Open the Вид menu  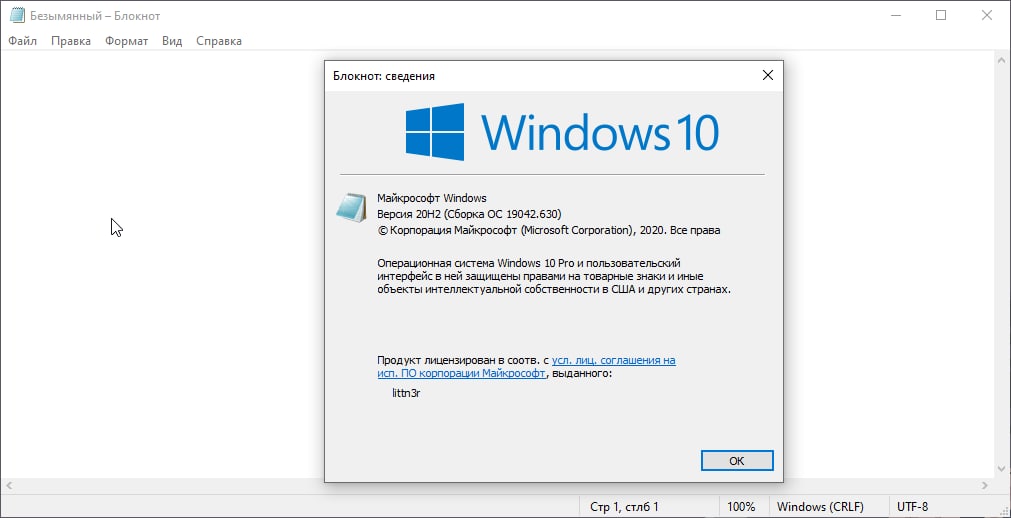pyautogui.click(x=172, y=41)
